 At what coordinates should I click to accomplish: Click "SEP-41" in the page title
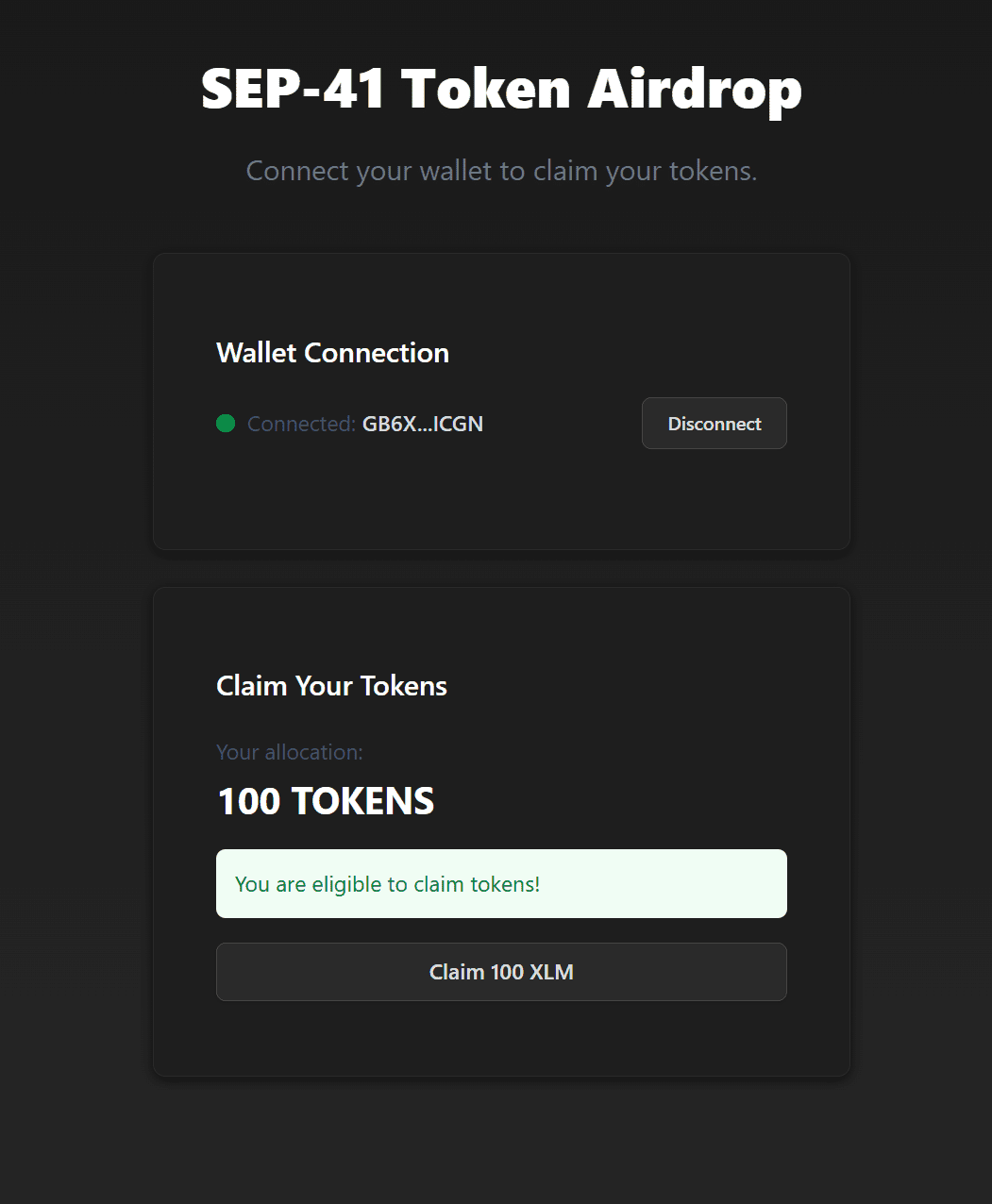293,89
